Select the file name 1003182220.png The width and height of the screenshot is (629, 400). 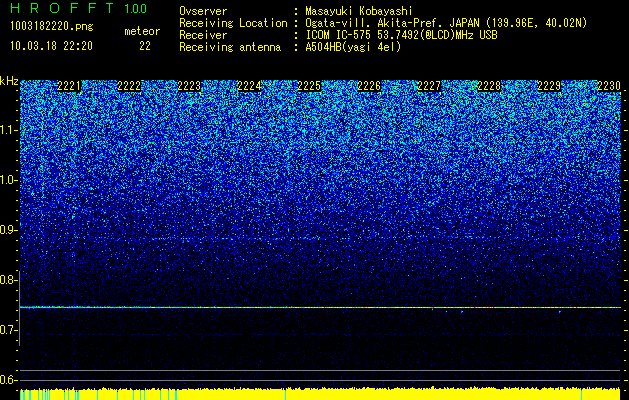coord(52,27)
